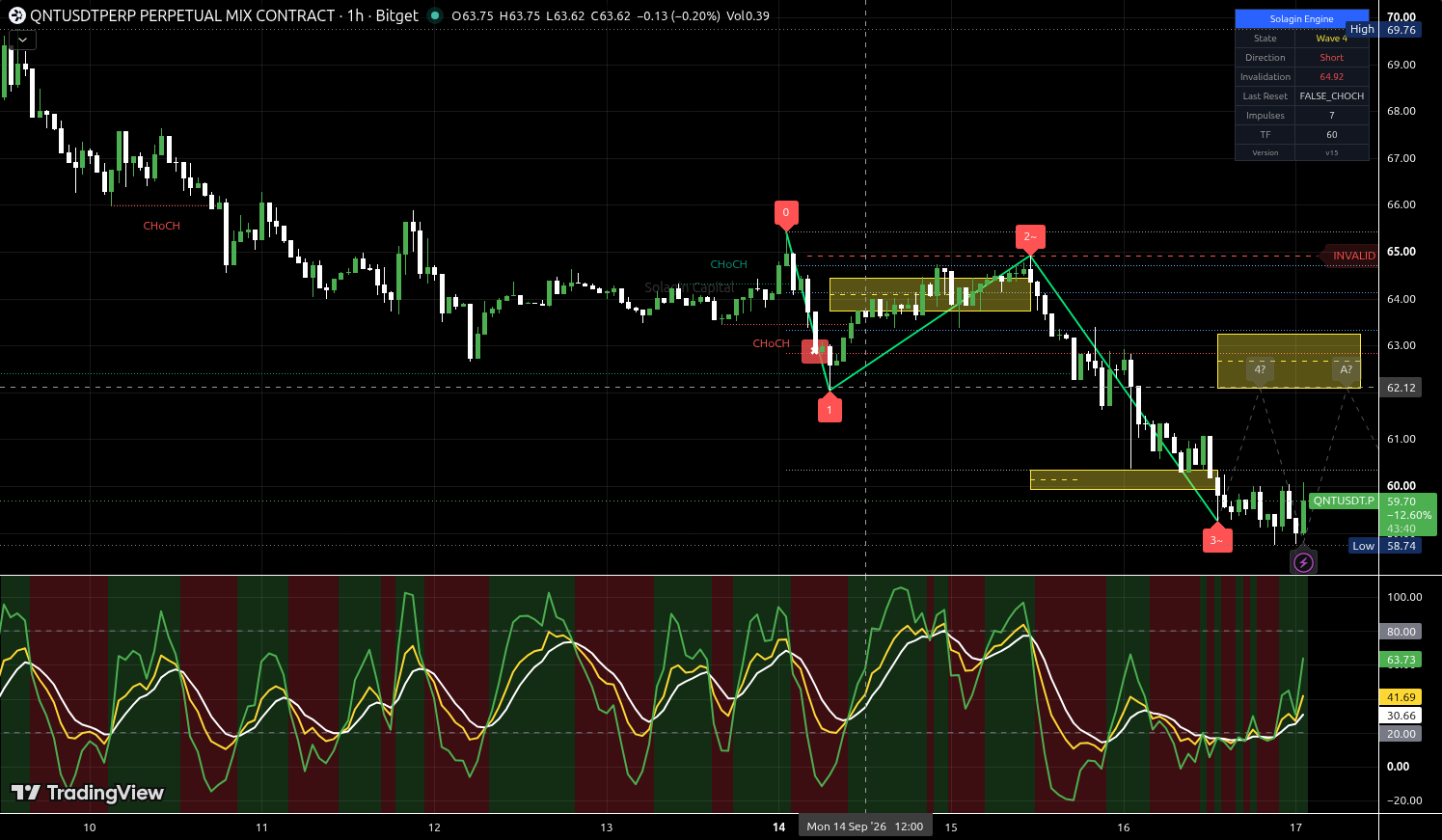Click the Version v15 value

(x=1331, y=153)
